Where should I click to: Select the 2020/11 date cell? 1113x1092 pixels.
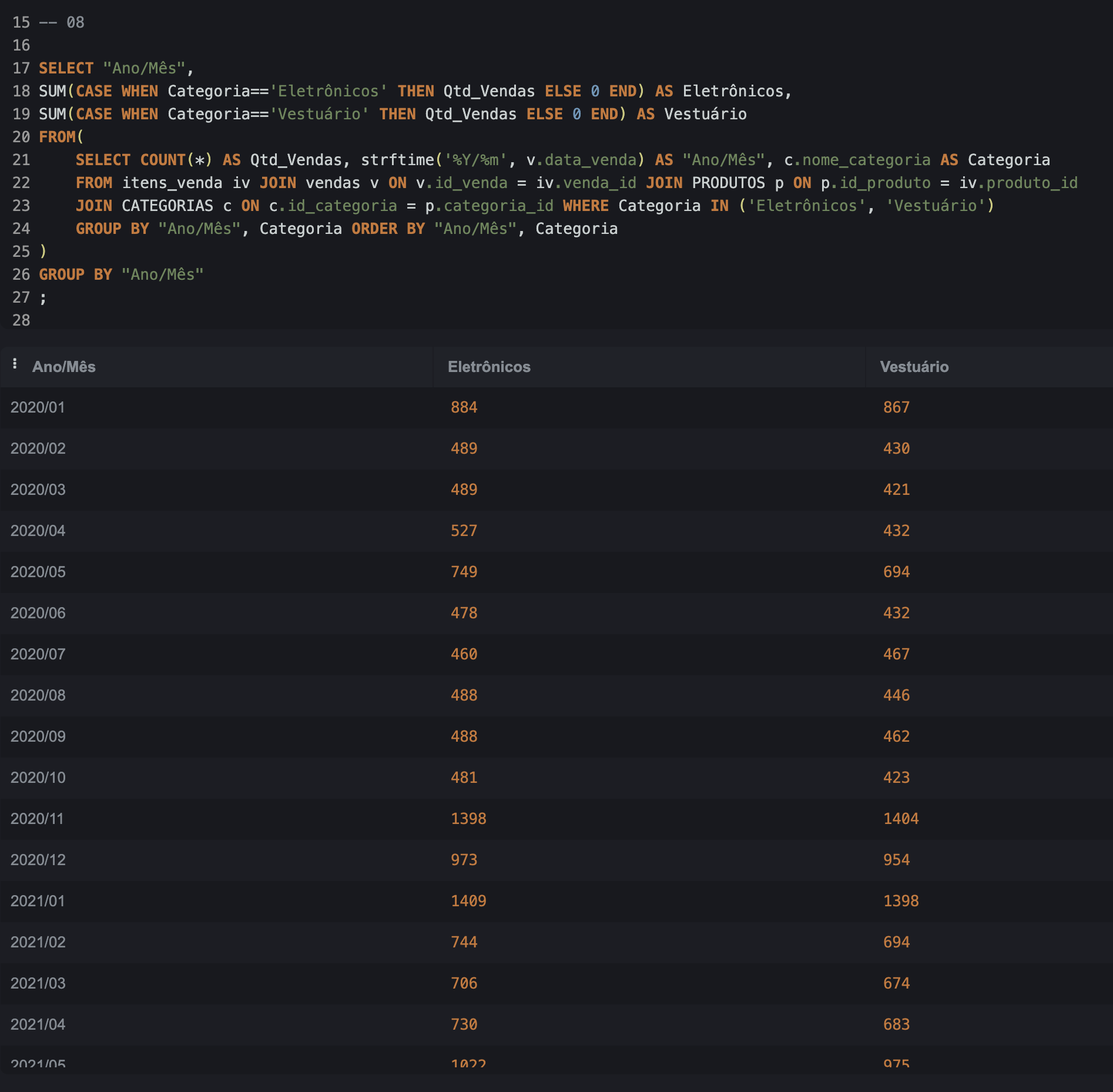(37, 819)
